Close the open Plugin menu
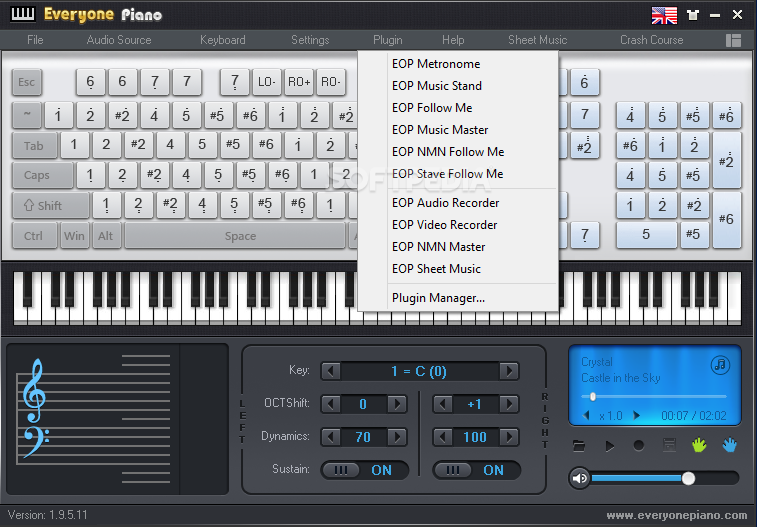 tap(388, 40)
